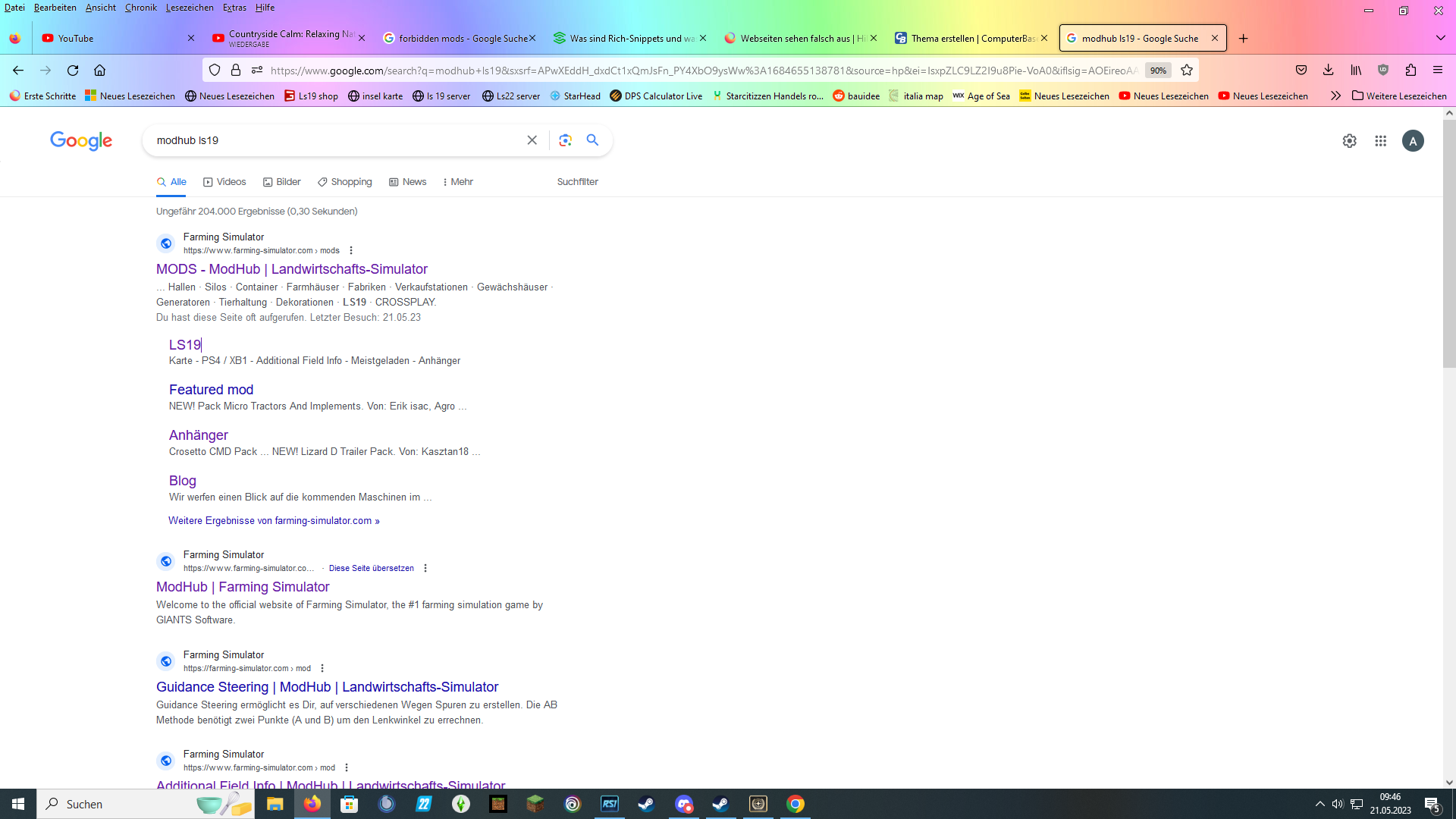Click 'Weitere Ergebnisse von farming-simulator.com'

coord(273,521)
